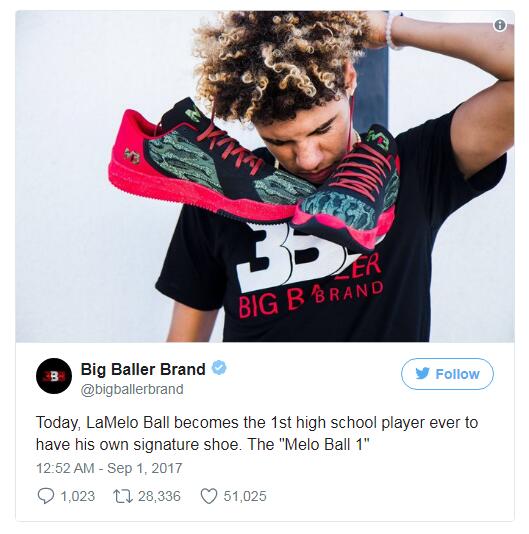
Task: Click the 51,025 likes count
Action: click(x=245, y=496)
